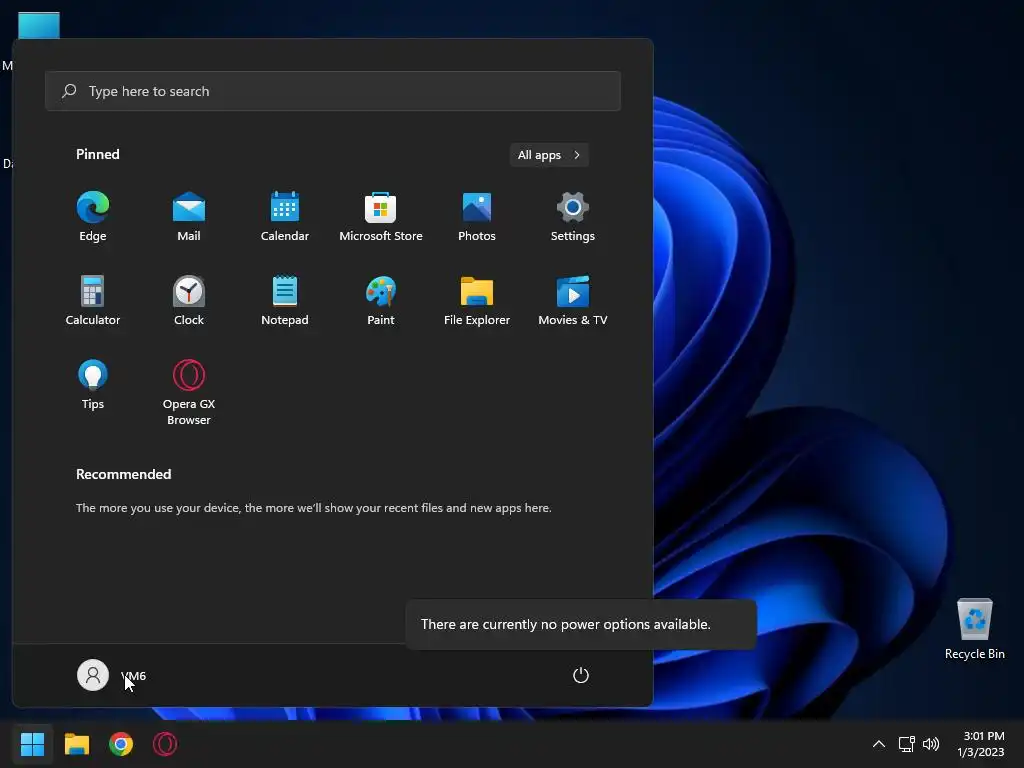Image resolution: width=1024 pixels, height=768 pixels.
Task: Open File Explorer from the taskbar
Action: (76, 744)
